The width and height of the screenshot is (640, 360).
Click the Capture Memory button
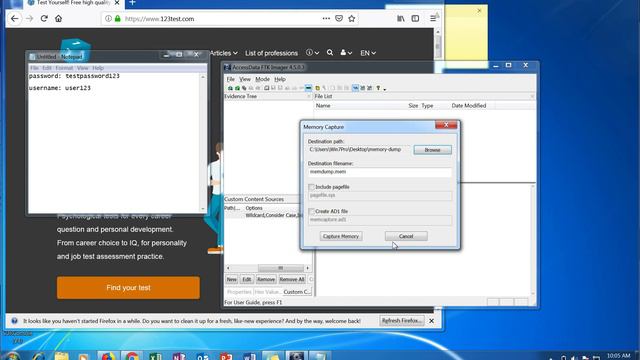[341, 236]
